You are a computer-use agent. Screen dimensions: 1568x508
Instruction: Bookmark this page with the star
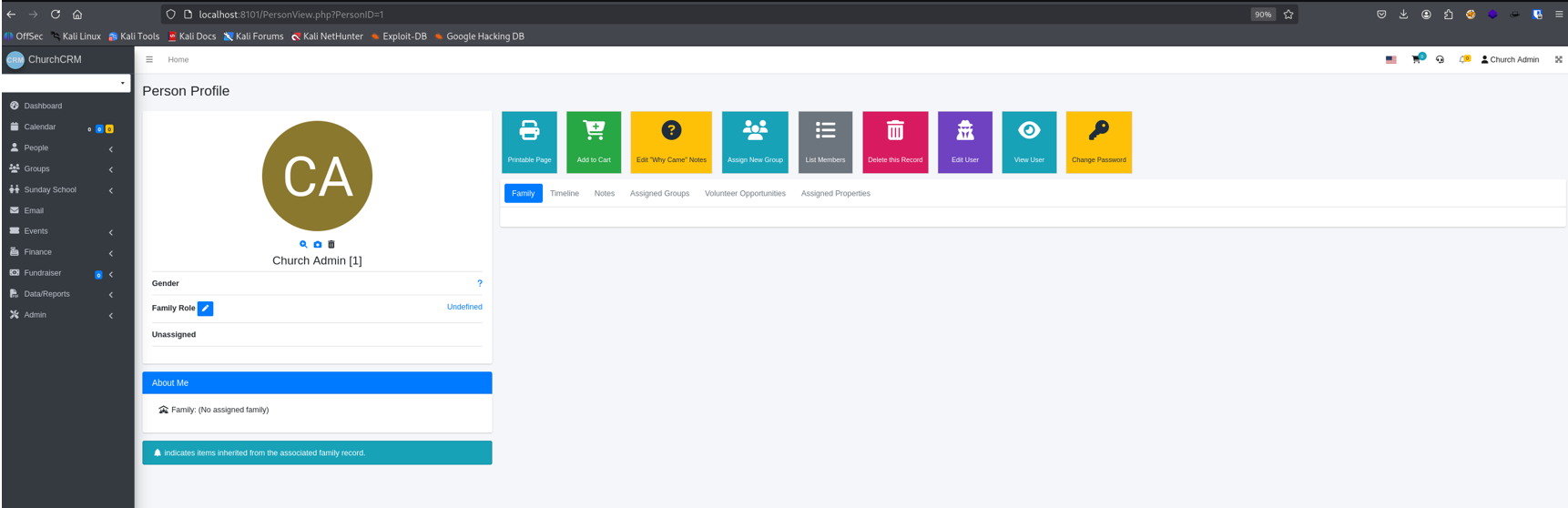click(1288, 15)
